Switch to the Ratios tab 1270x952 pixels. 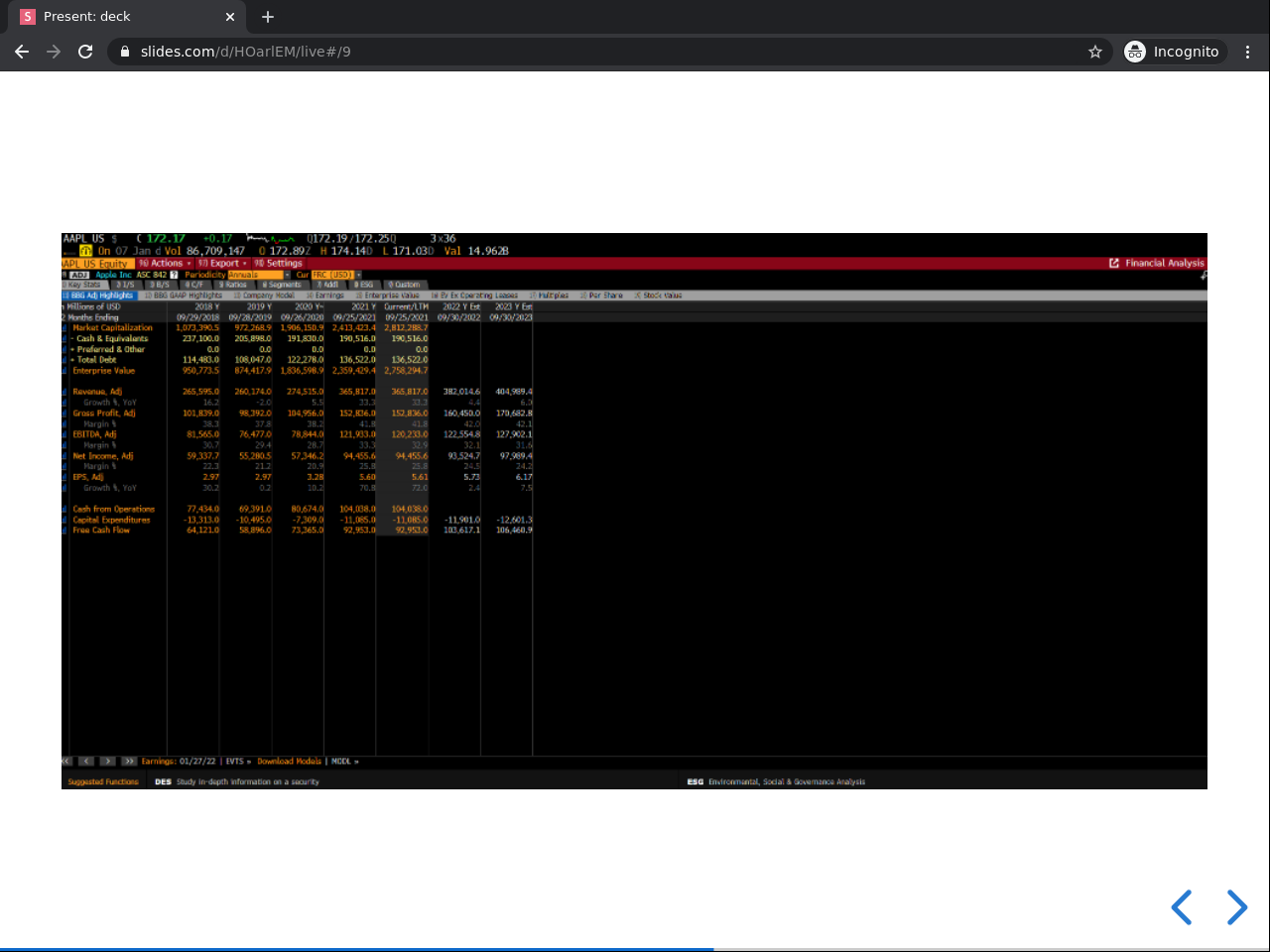tap(232, 285)
